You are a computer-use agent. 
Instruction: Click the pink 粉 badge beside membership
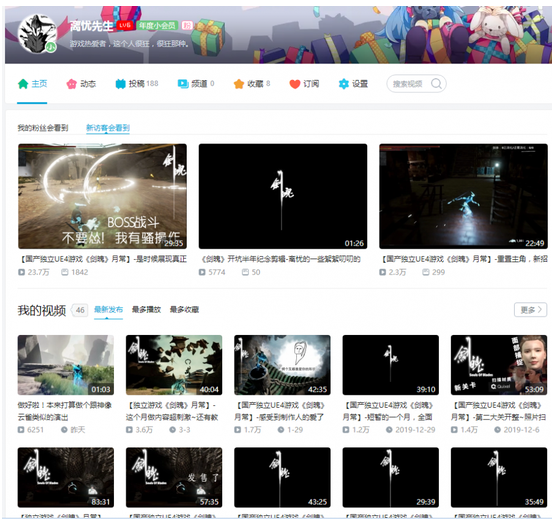coord(187,25)
